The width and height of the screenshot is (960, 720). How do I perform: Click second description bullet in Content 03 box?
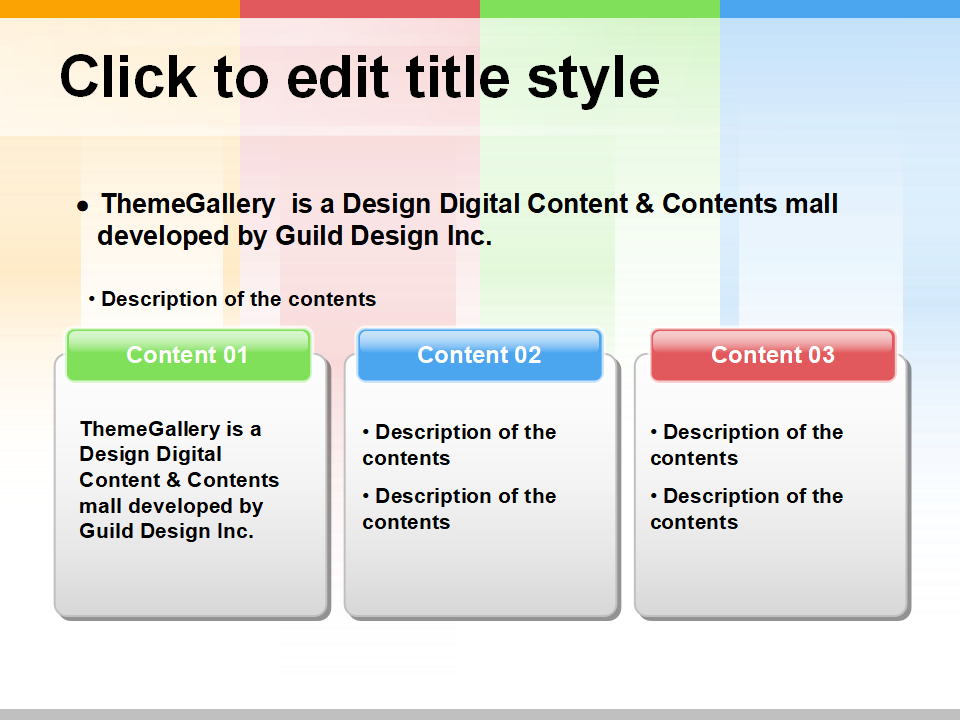click(x=747, y=509)
